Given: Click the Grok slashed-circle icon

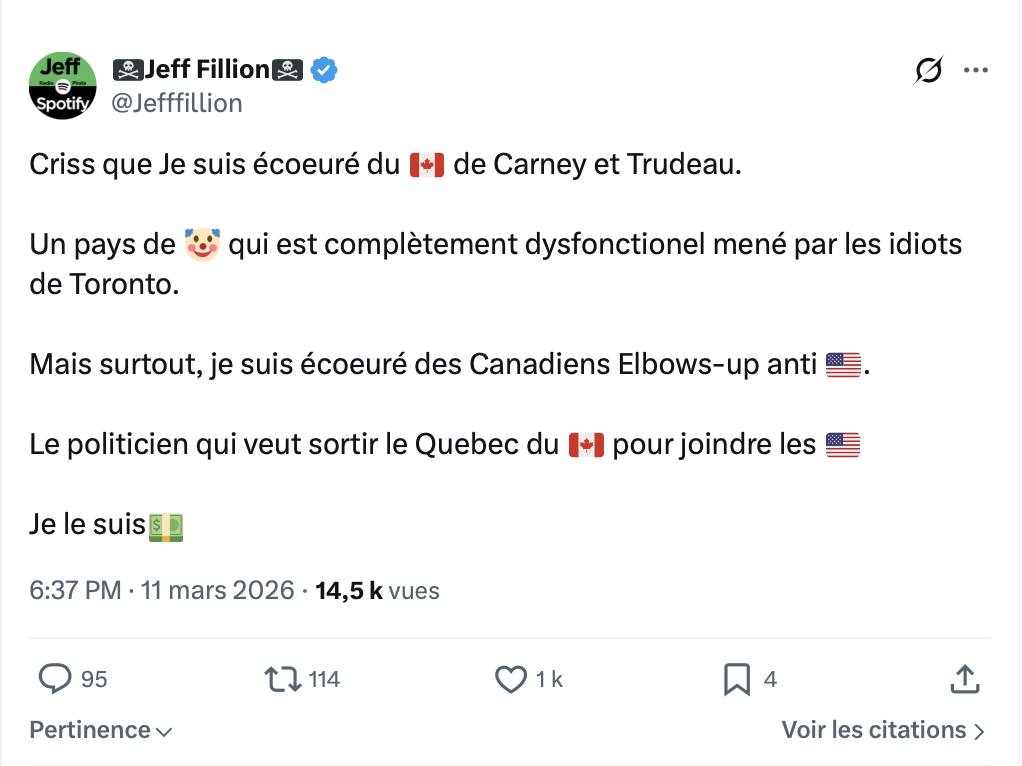Looking at the screenshot, I should (x=929, y=71).
